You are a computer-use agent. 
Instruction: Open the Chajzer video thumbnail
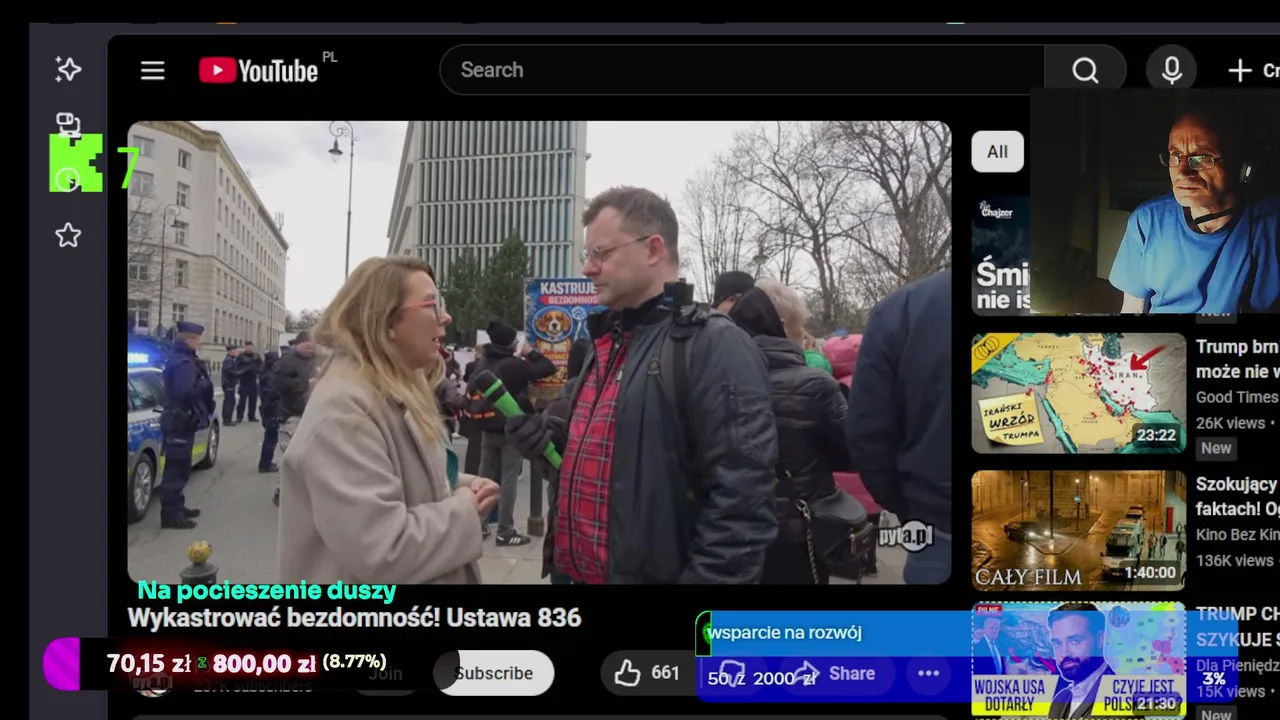point(1001,255)
